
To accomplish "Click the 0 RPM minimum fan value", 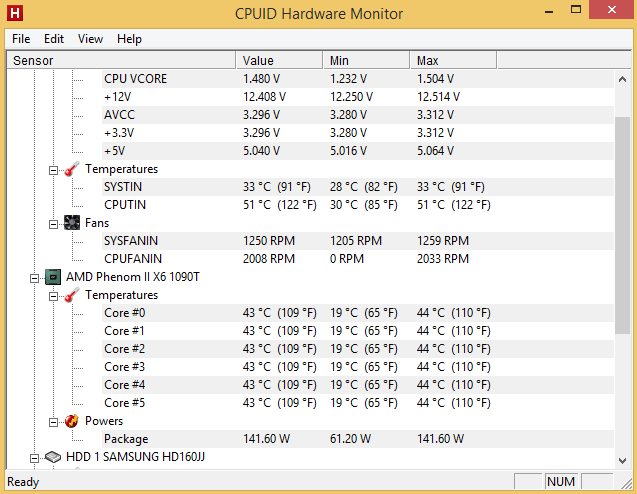I will [x=347, y=259].
